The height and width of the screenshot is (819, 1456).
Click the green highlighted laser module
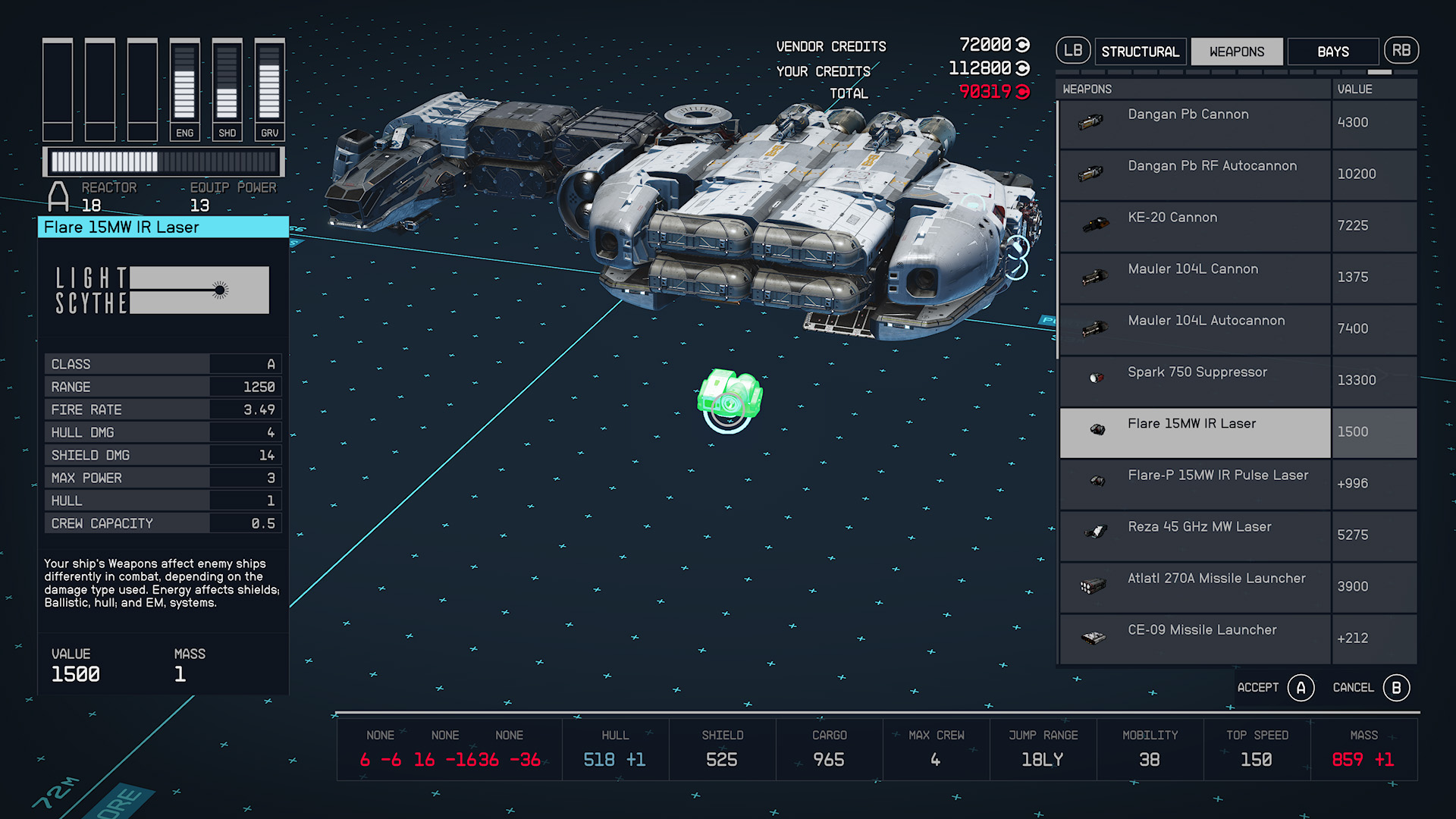tap(730, 394)
